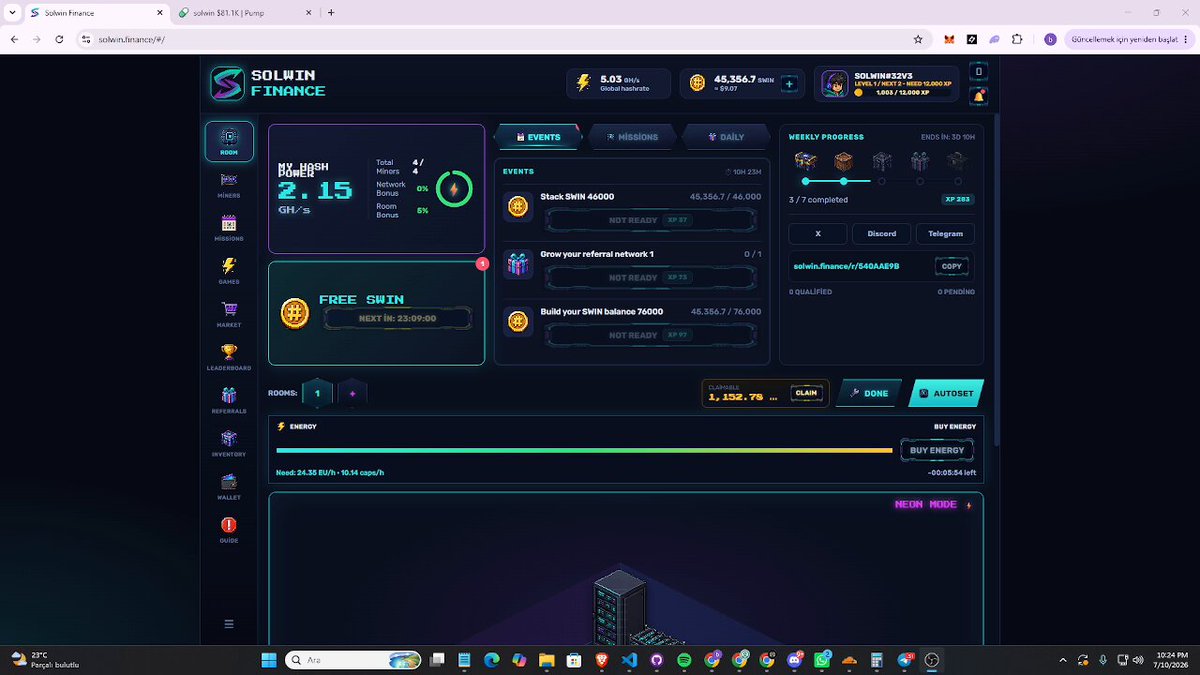Click the Autoset button
Image resolution: width=1200 pixels, height=675 pixels.
tap(946, 393)
